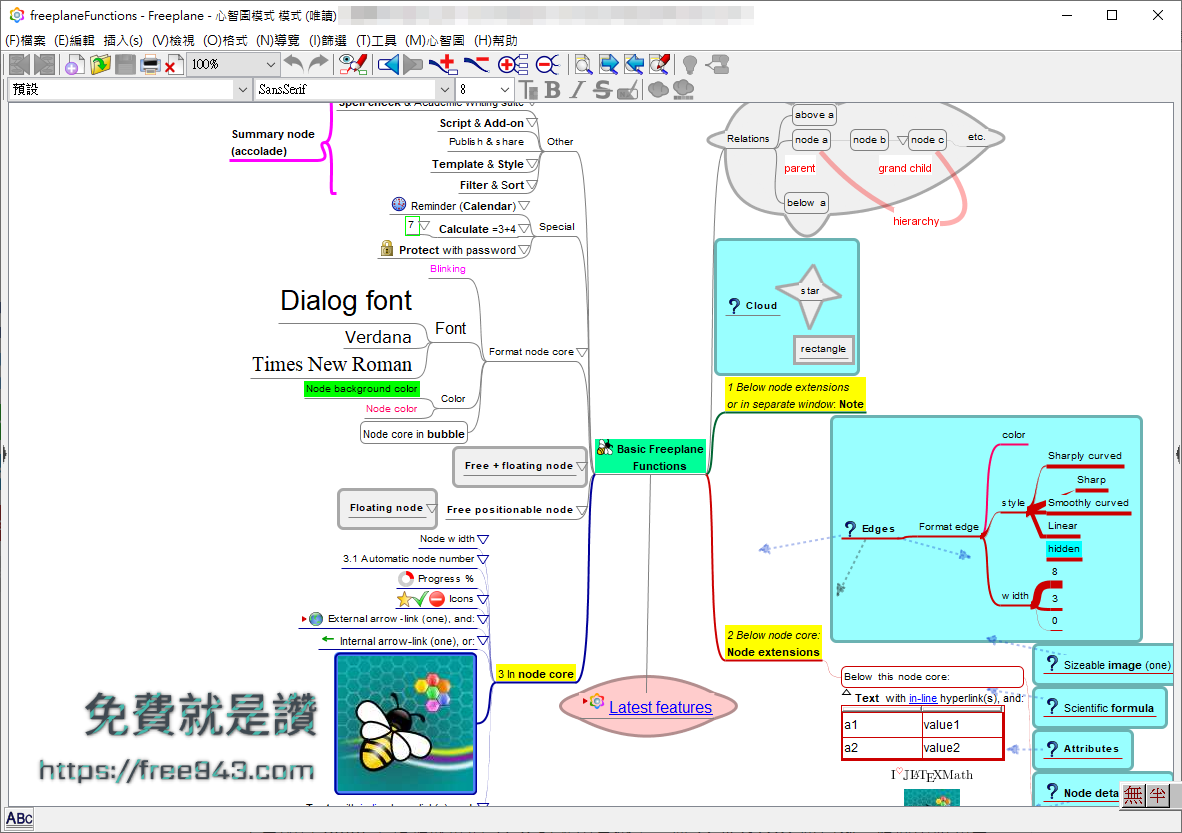Toggle strikethrough formatting in toolbar
The image size is (1182, 833).
pos(601,90)
